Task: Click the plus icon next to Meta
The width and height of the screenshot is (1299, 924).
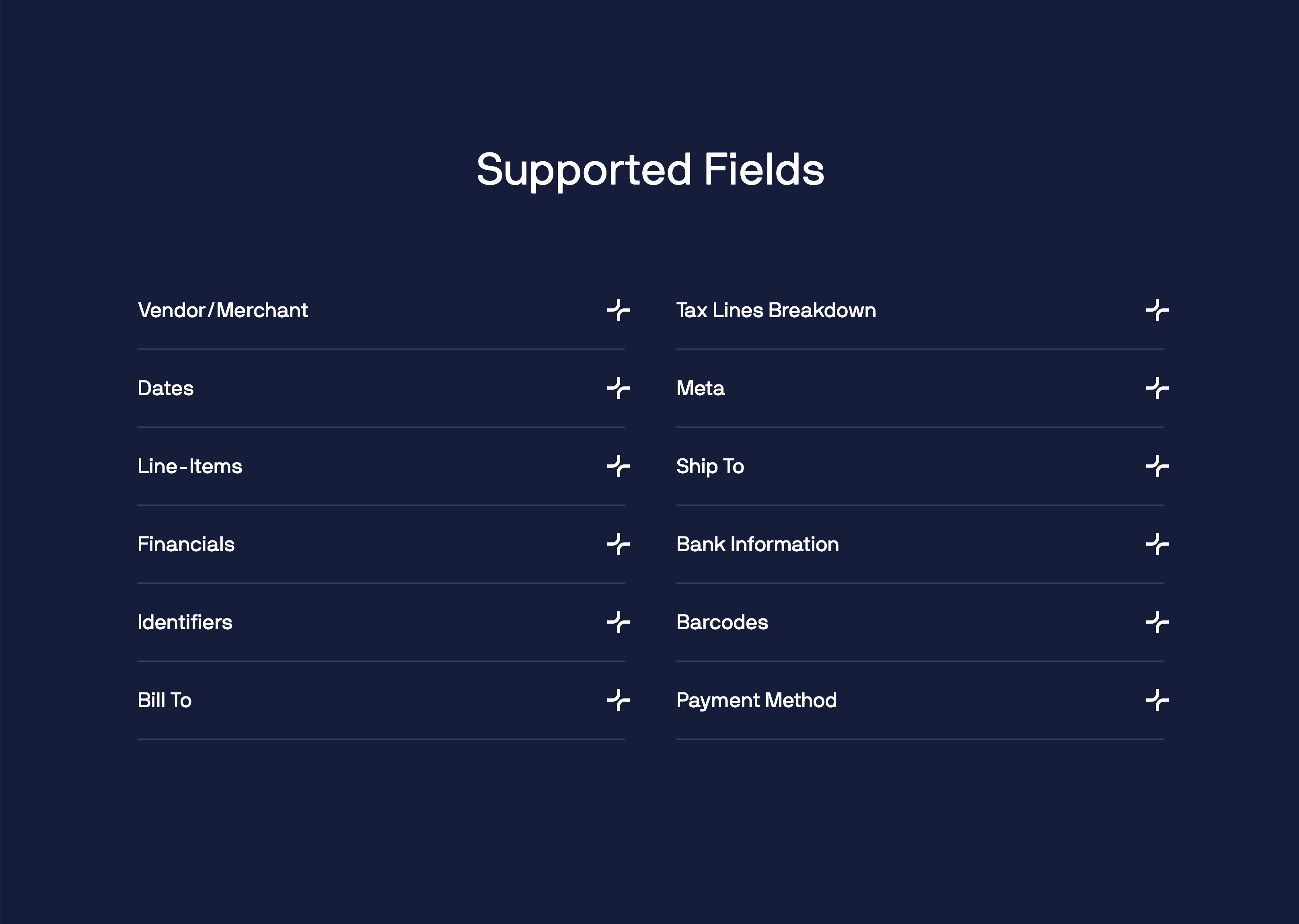Action: (1157, 388)
